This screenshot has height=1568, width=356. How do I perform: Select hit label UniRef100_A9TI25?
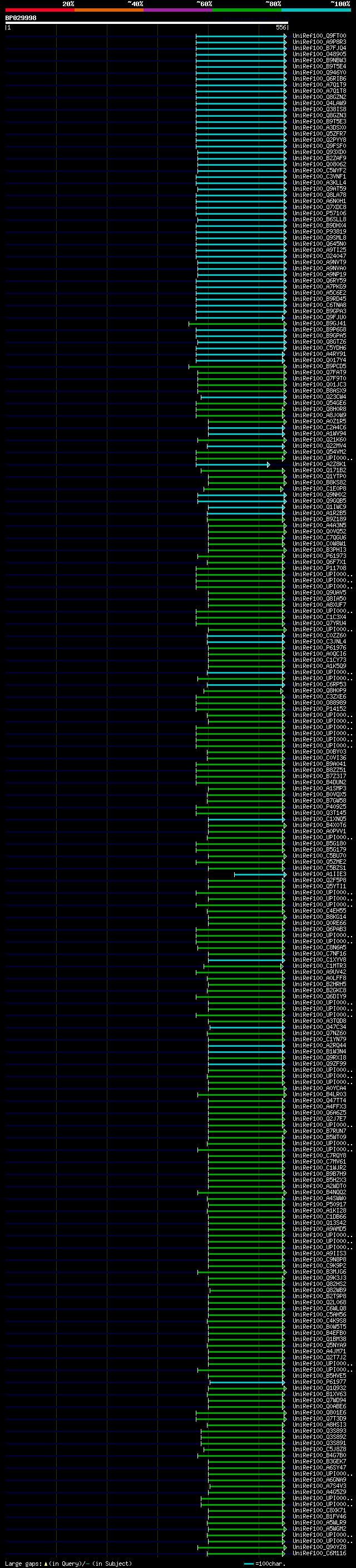tap(319, 250)
